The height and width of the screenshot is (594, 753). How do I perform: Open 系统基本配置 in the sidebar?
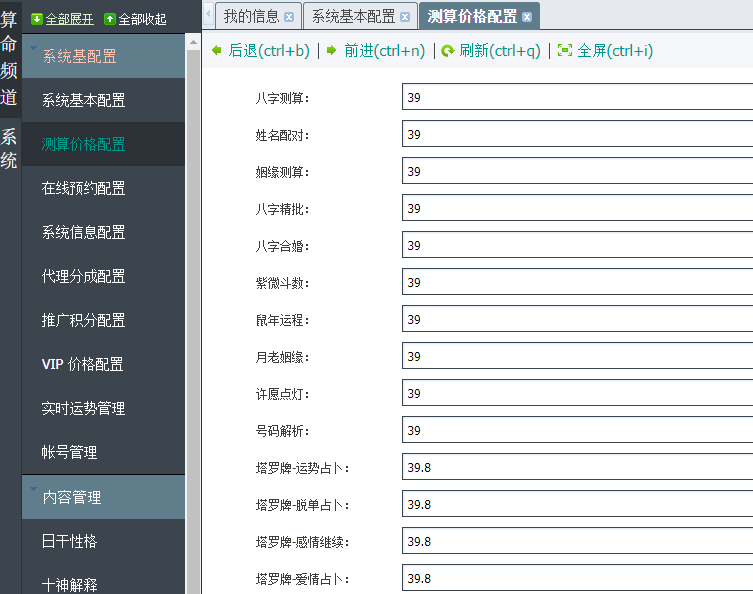pyautogui.click(x=103, y=100)
